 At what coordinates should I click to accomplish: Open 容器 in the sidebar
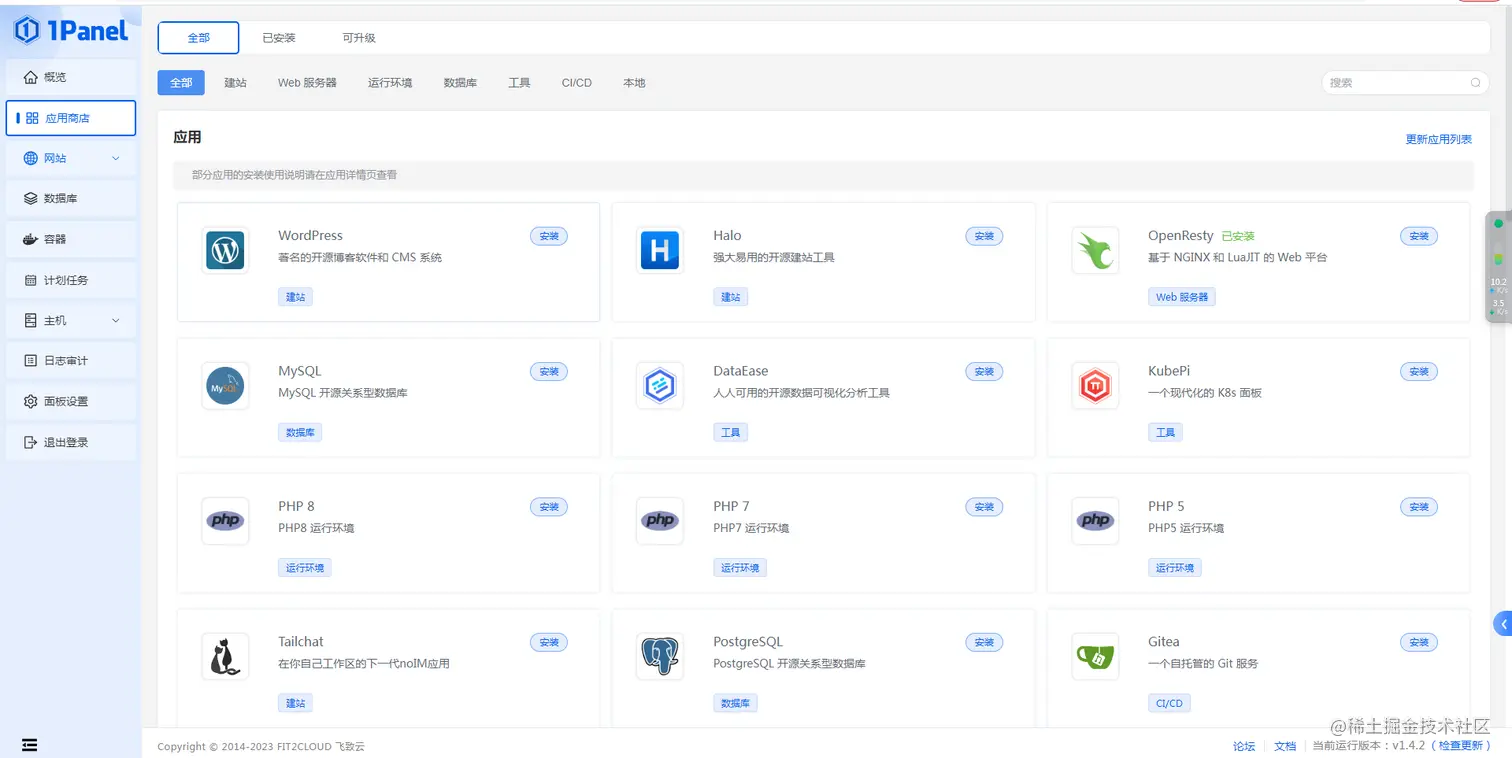point(71,240)
